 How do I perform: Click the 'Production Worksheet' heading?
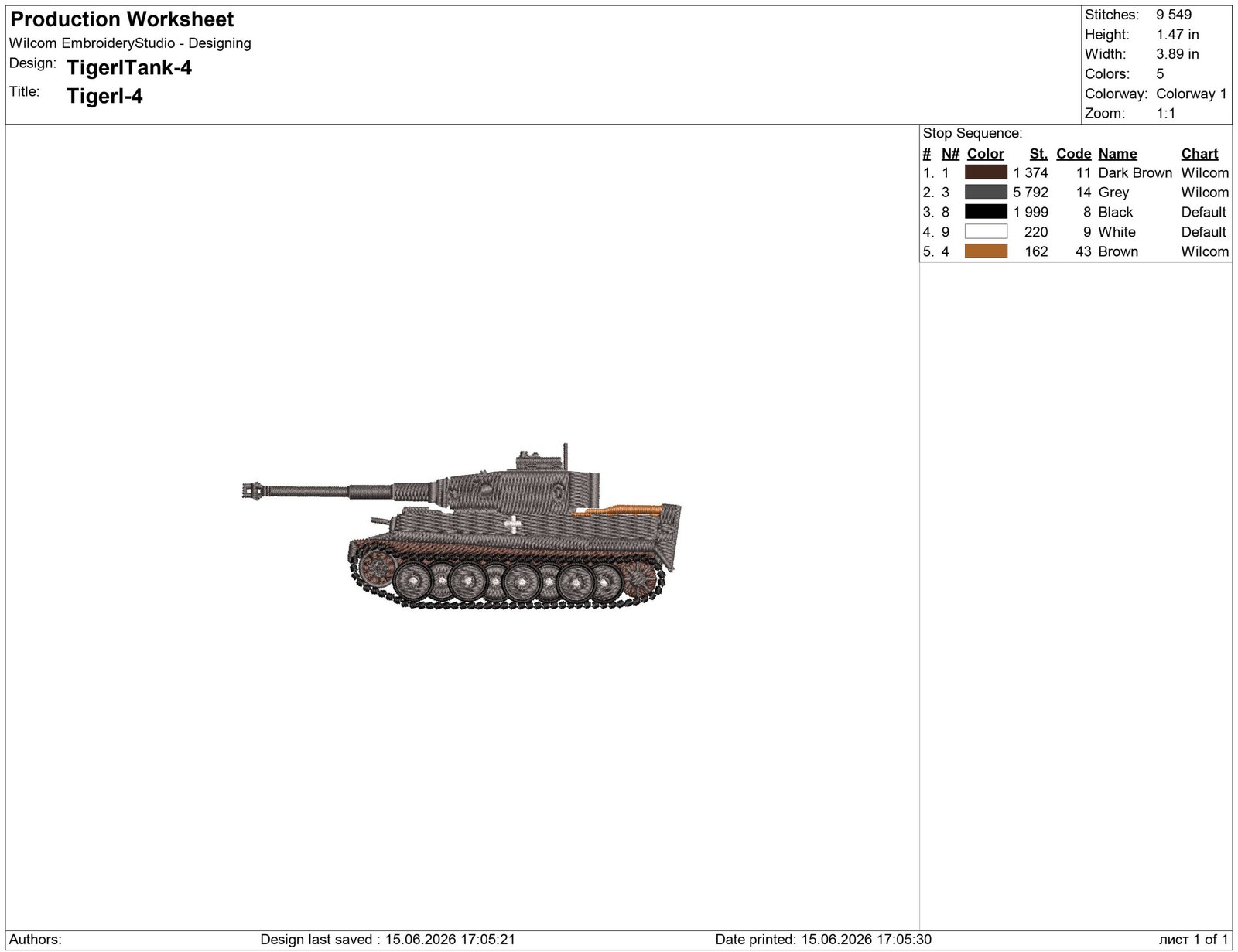[x=122, y=19]
